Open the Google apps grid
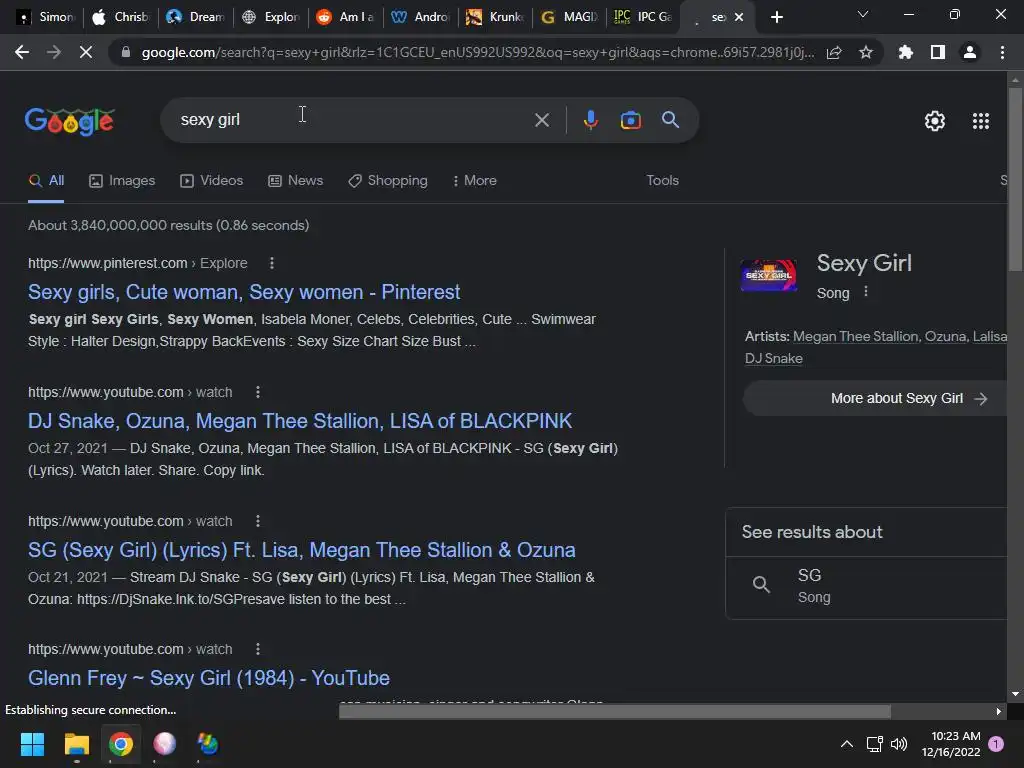 point(980,121)
